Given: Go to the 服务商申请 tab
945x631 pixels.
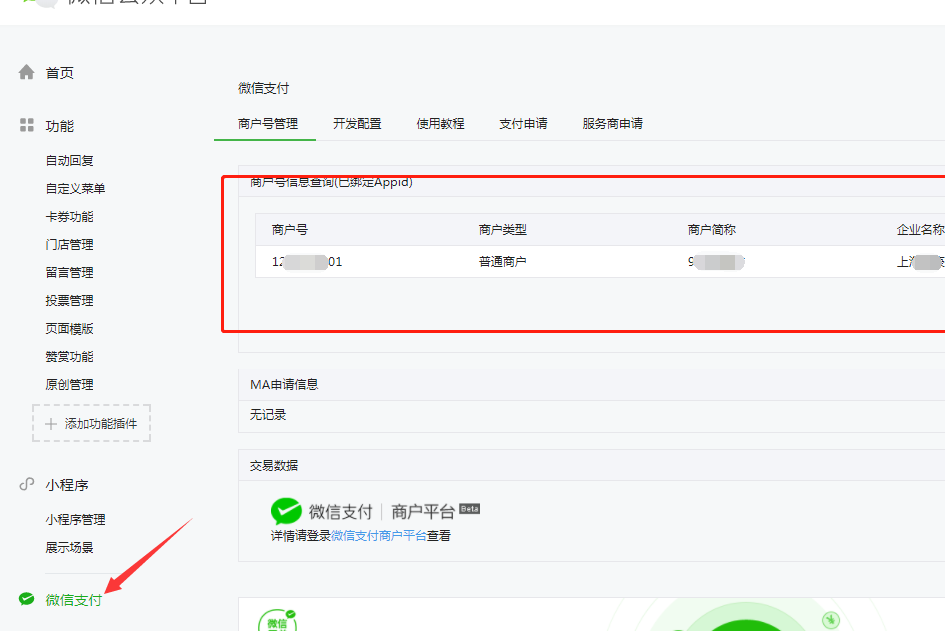Looking at the screenshot, I should pos(612,124).
